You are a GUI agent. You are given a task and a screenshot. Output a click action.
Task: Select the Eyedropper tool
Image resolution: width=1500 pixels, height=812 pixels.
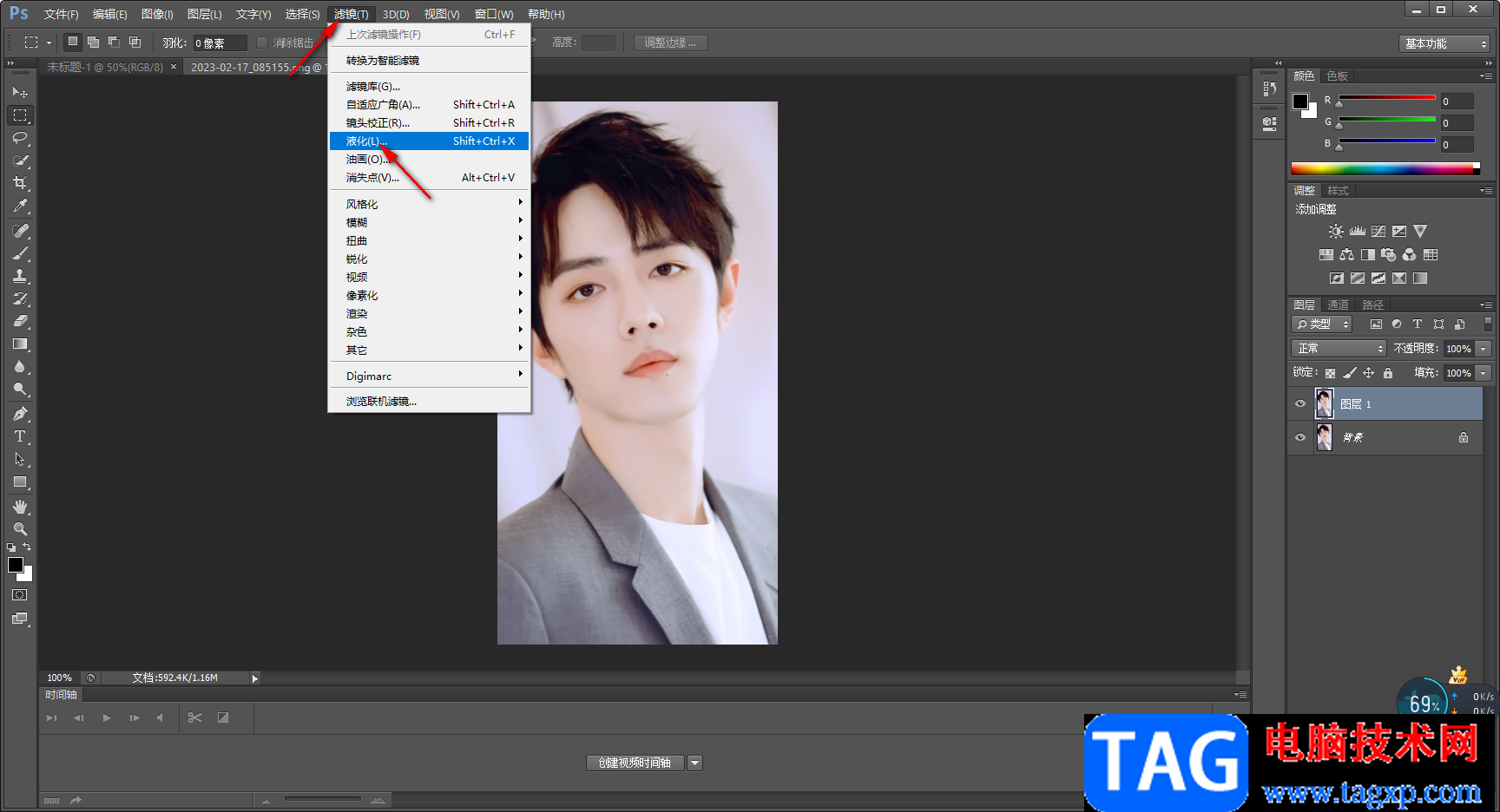coord(20,206)
